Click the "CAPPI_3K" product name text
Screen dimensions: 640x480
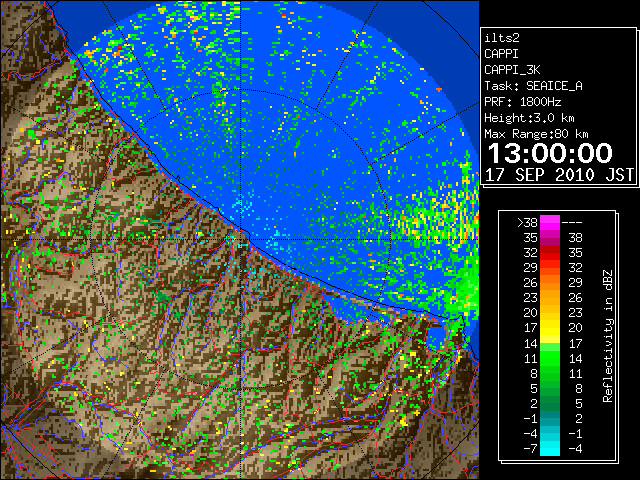point(512,70)
